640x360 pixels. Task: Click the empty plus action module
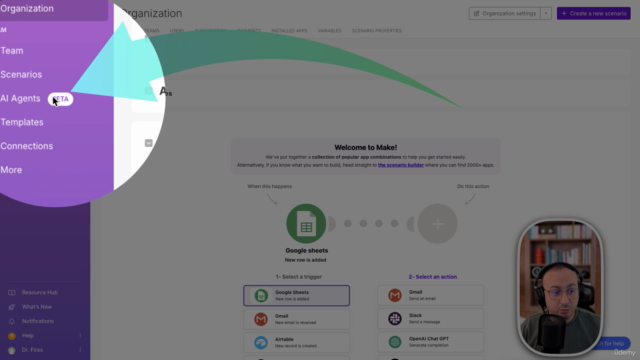pyautogui.click(x=438, y=224)
